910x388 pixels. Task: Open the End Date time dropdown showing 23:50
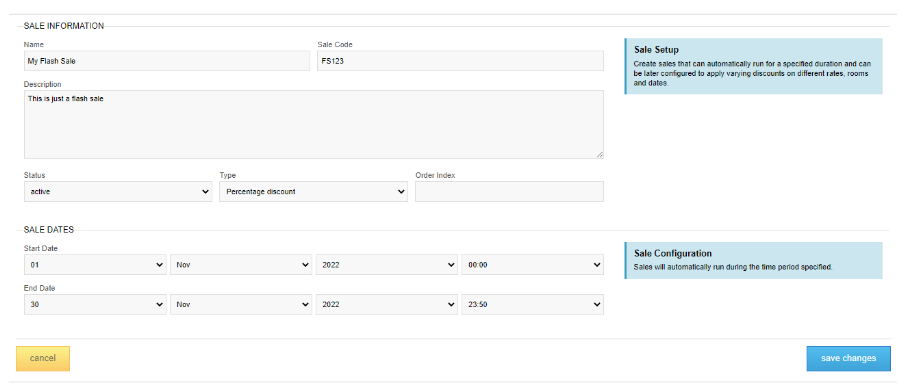coord(533,304)
